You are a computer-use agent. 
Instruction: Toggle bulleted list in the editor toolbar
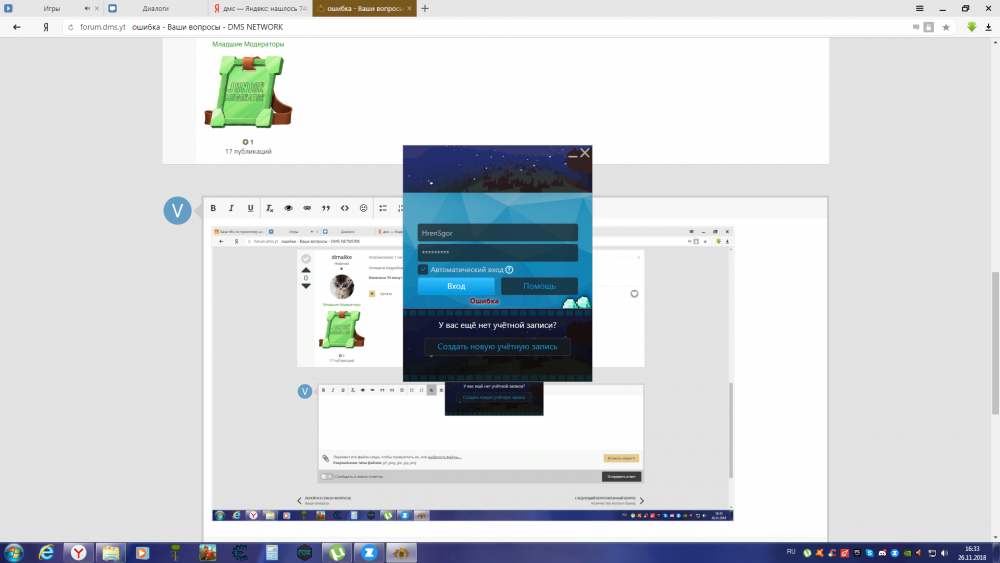tap(383, 208)
